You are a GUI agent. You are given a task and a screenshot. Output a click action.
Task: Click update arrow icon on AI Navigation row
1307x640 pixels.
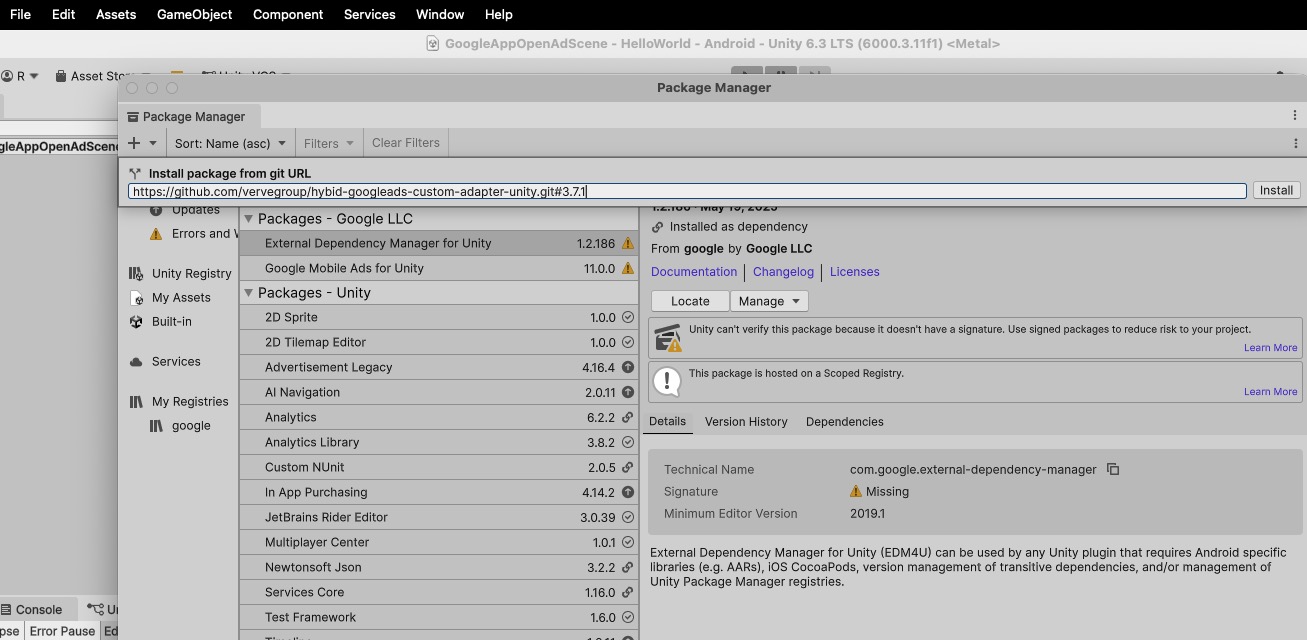628,392
